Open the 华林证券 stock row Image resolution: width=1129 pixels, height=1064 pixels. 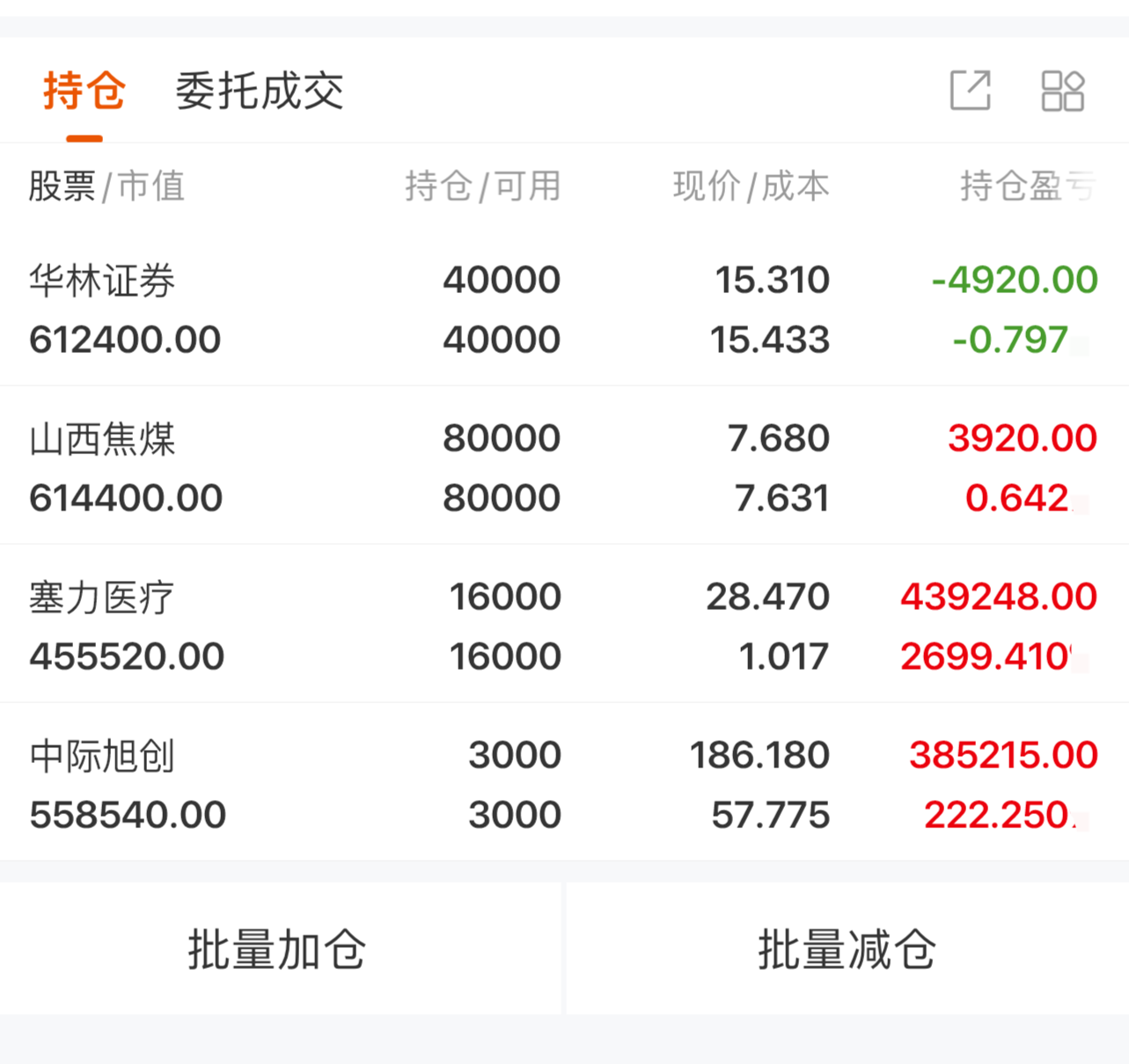pyautogui.click(x=564, y=308)
